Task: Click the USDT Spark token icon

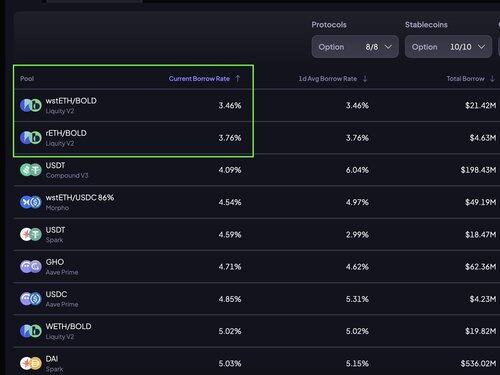Action: tap(31, 234)
